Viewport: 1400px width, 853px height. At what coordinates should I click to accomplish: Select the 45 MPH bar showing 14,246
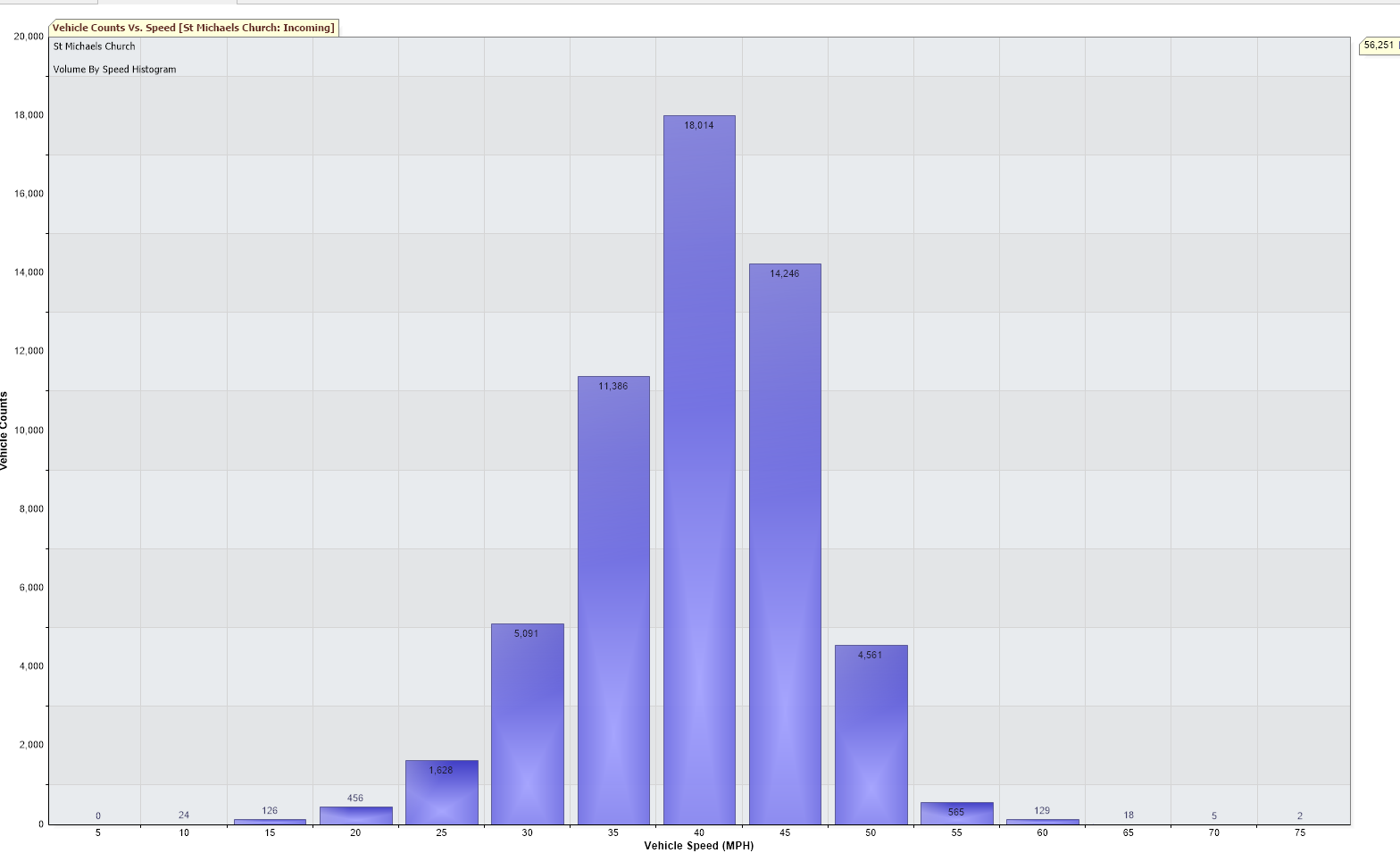point(785,543)
